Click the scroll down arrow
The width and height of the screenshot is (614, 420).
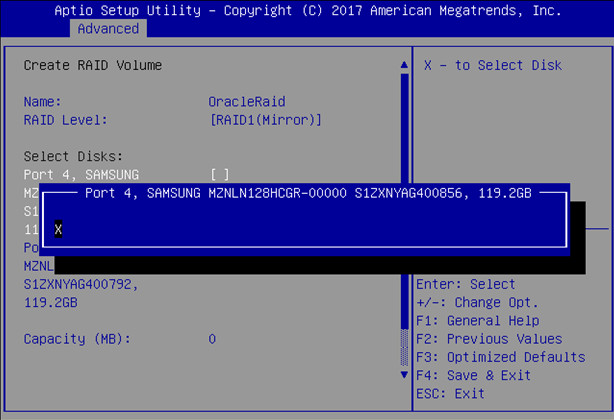(x=405, y=375)
